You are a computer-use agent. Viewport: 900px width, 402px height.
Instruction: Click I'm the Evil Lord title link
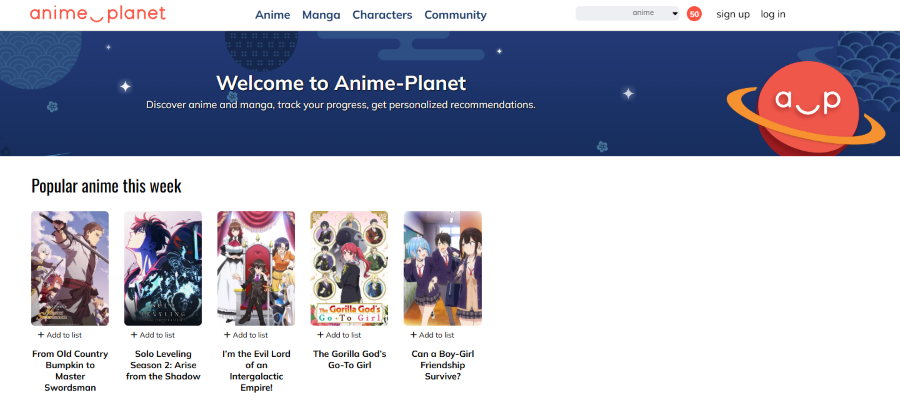point(256,370)
